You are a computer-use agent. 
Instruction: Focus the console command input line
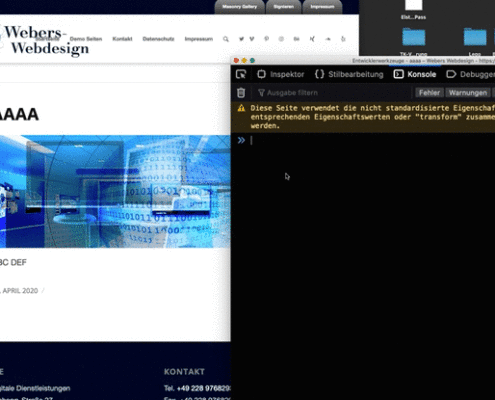372,140
